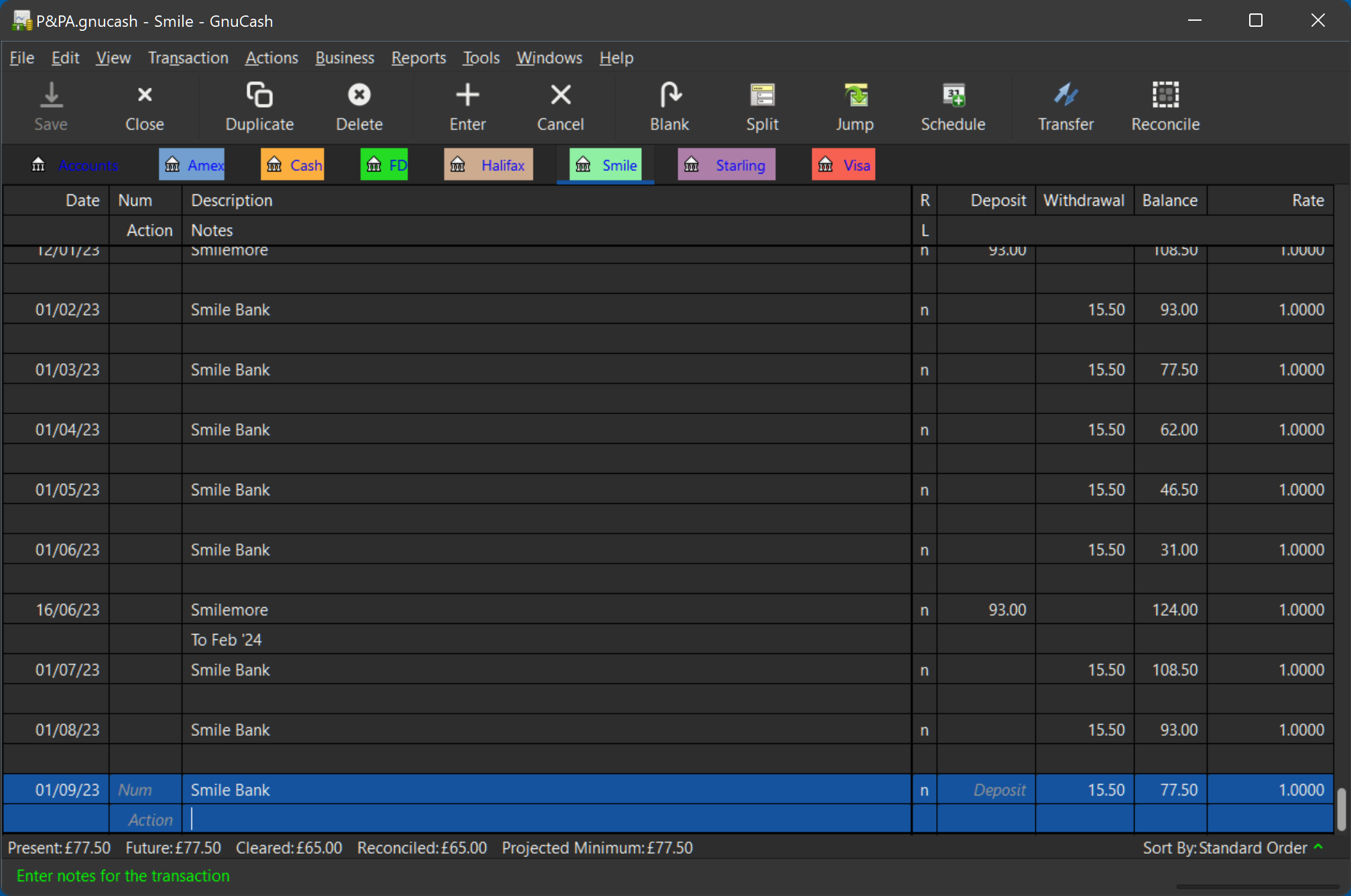Screen dimensions: 1351x896
Task: Switch to the Visa tab
Action: pyautogui.click(x=844, y=165)
